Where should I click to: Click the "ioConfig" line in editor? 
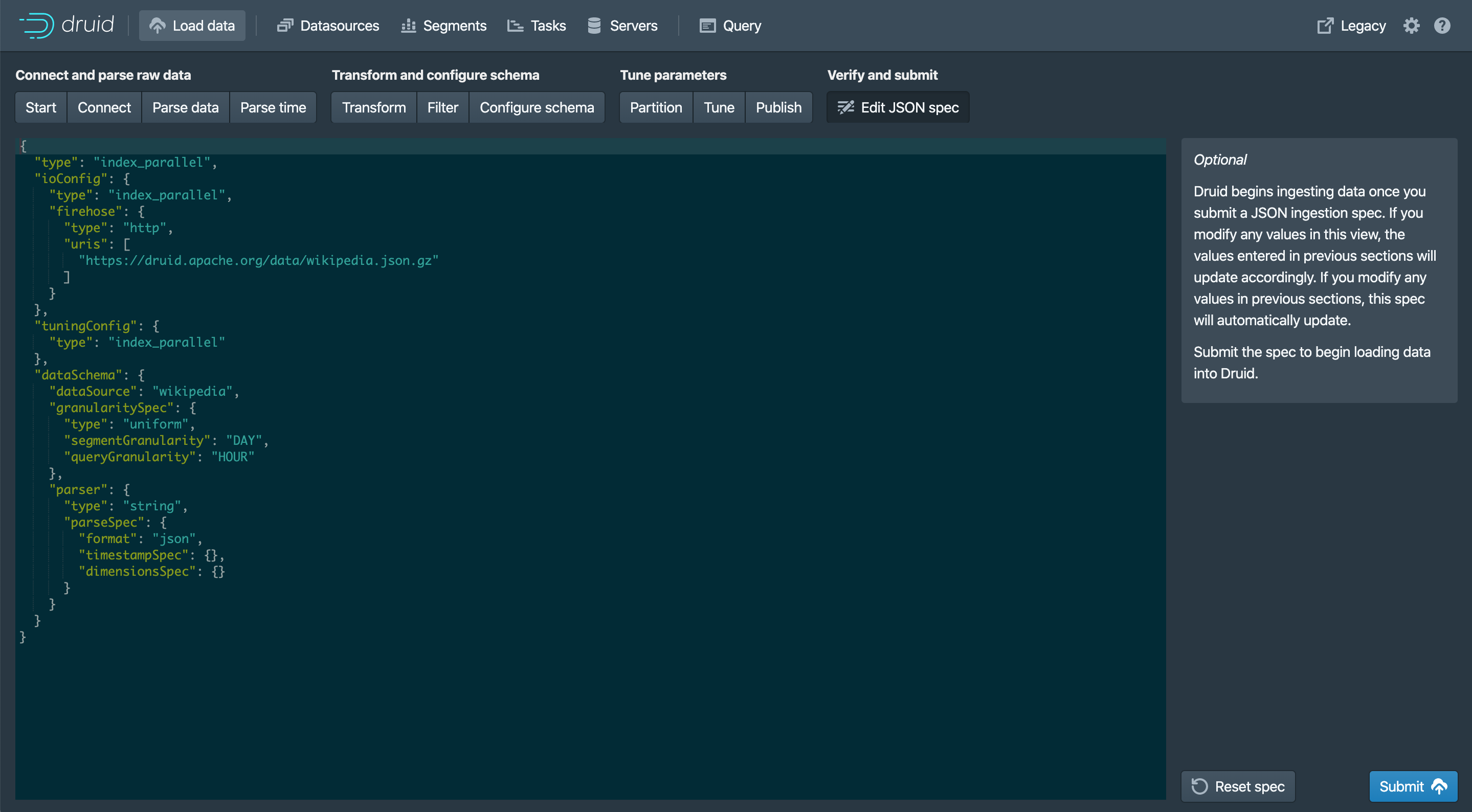point(82,179)
